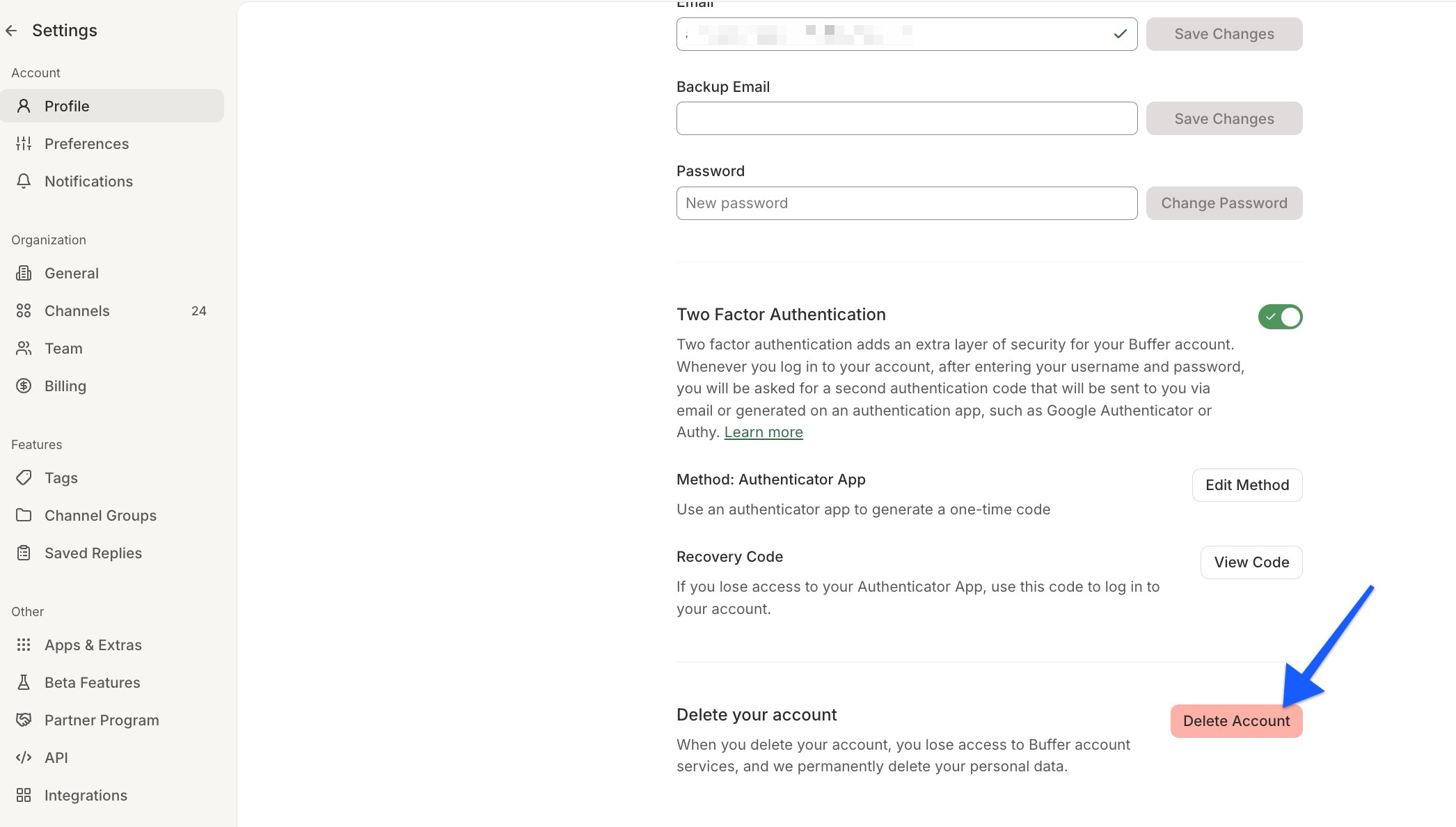Select the Partner Program handshake icon

24,720
